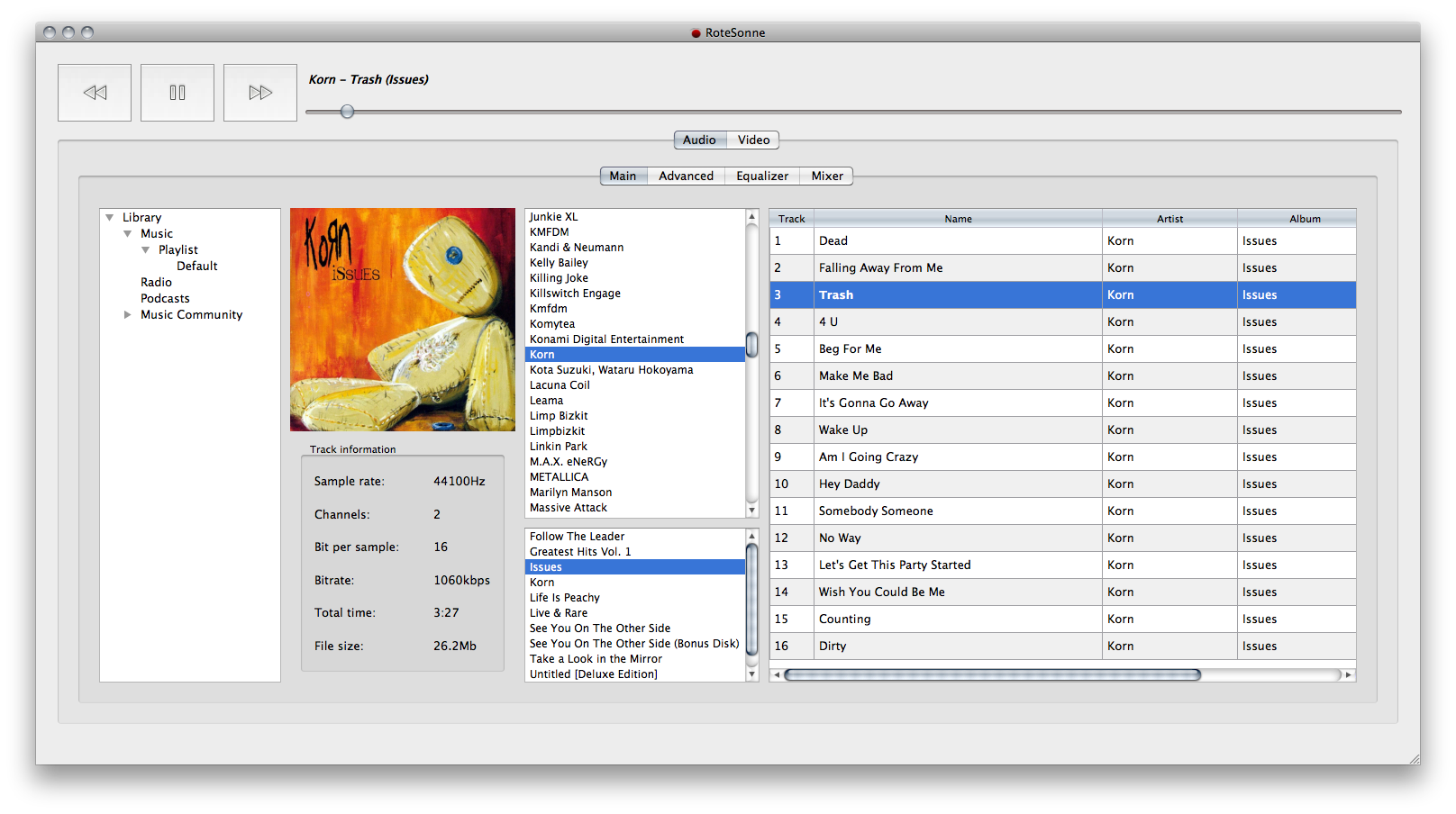
Task: Skip to next track with forward button
Action: tap(260, 93)
